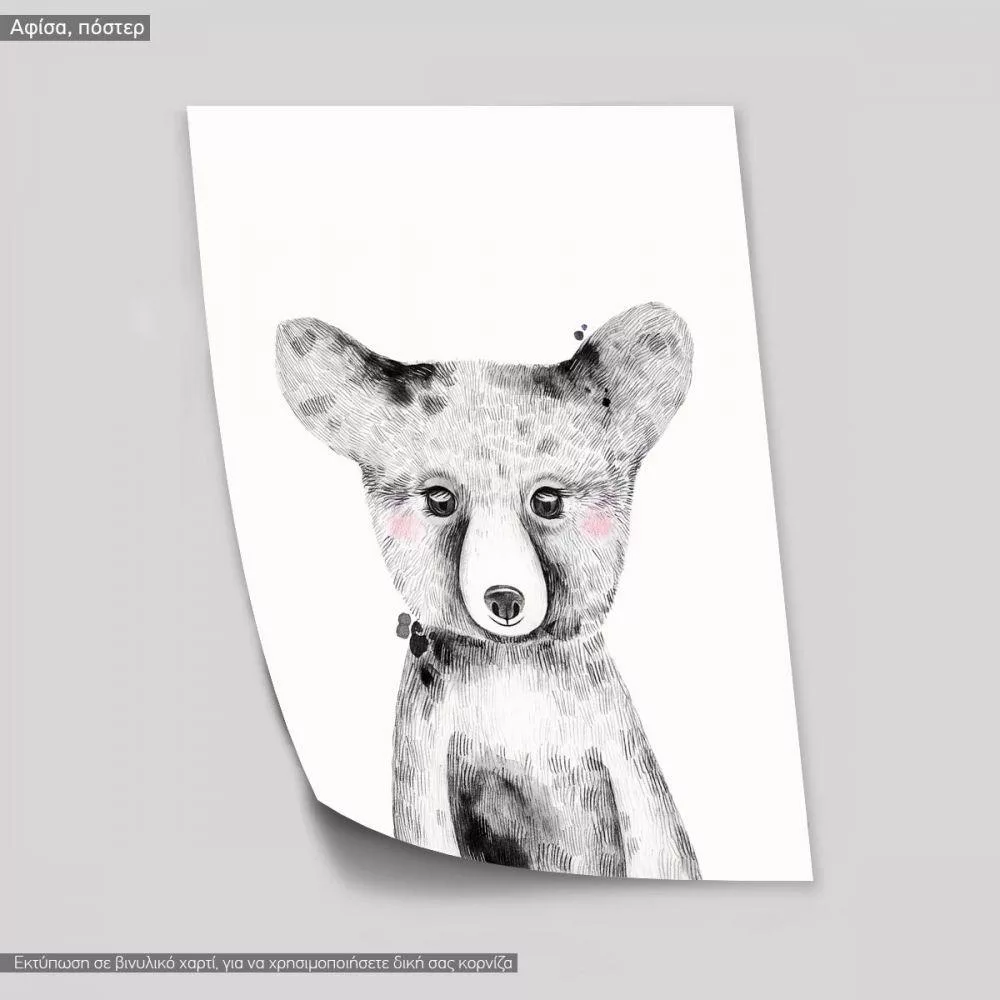Click the bear's left eye

tap(439, 501)
